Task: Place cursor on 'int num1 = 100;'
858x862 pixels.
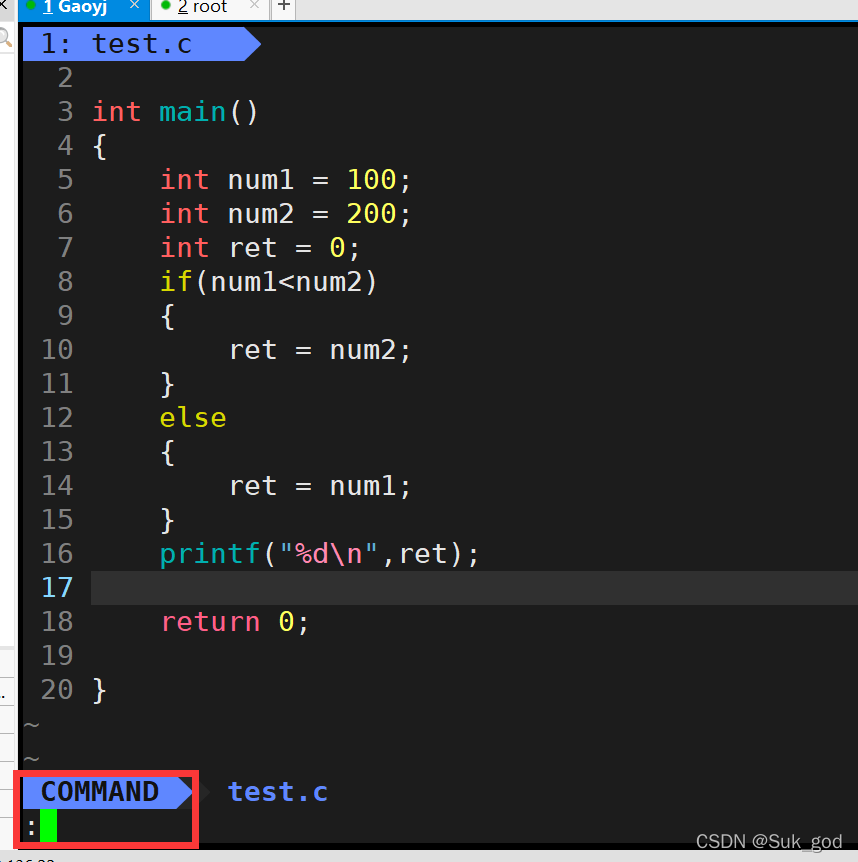Action: [285, 180]
